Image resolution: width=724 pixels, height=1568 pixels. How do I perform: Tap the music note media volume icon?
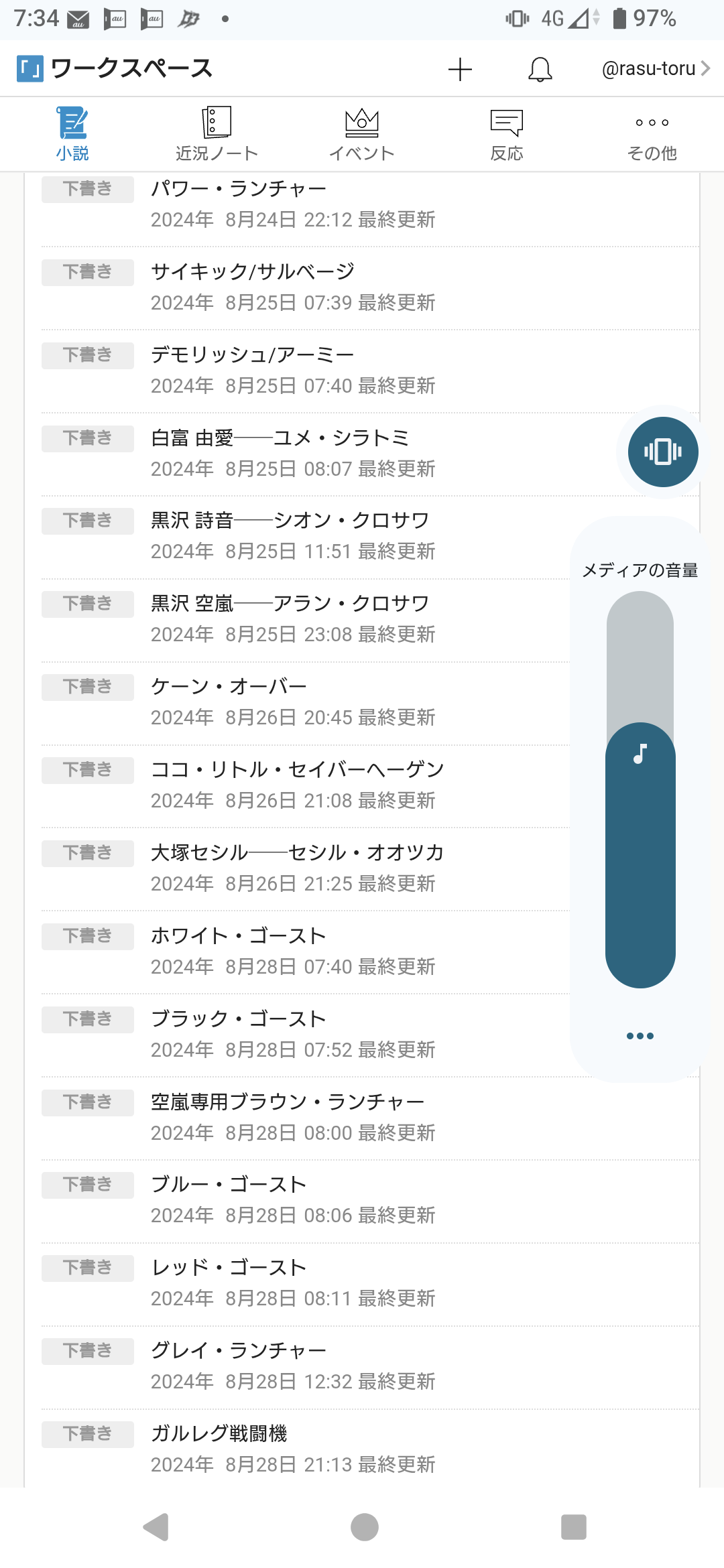(640, 754)
